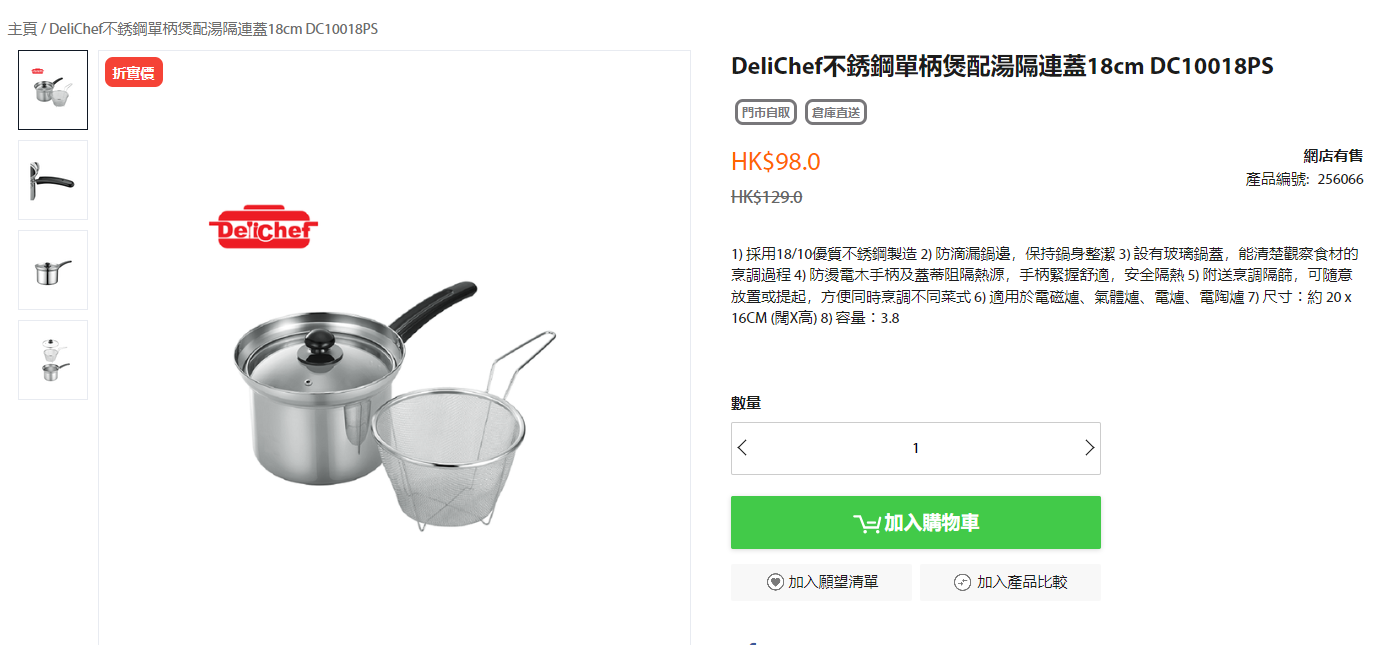Click the 折實價 red badge
The image size is (1388, 645).
coord(134,73)
